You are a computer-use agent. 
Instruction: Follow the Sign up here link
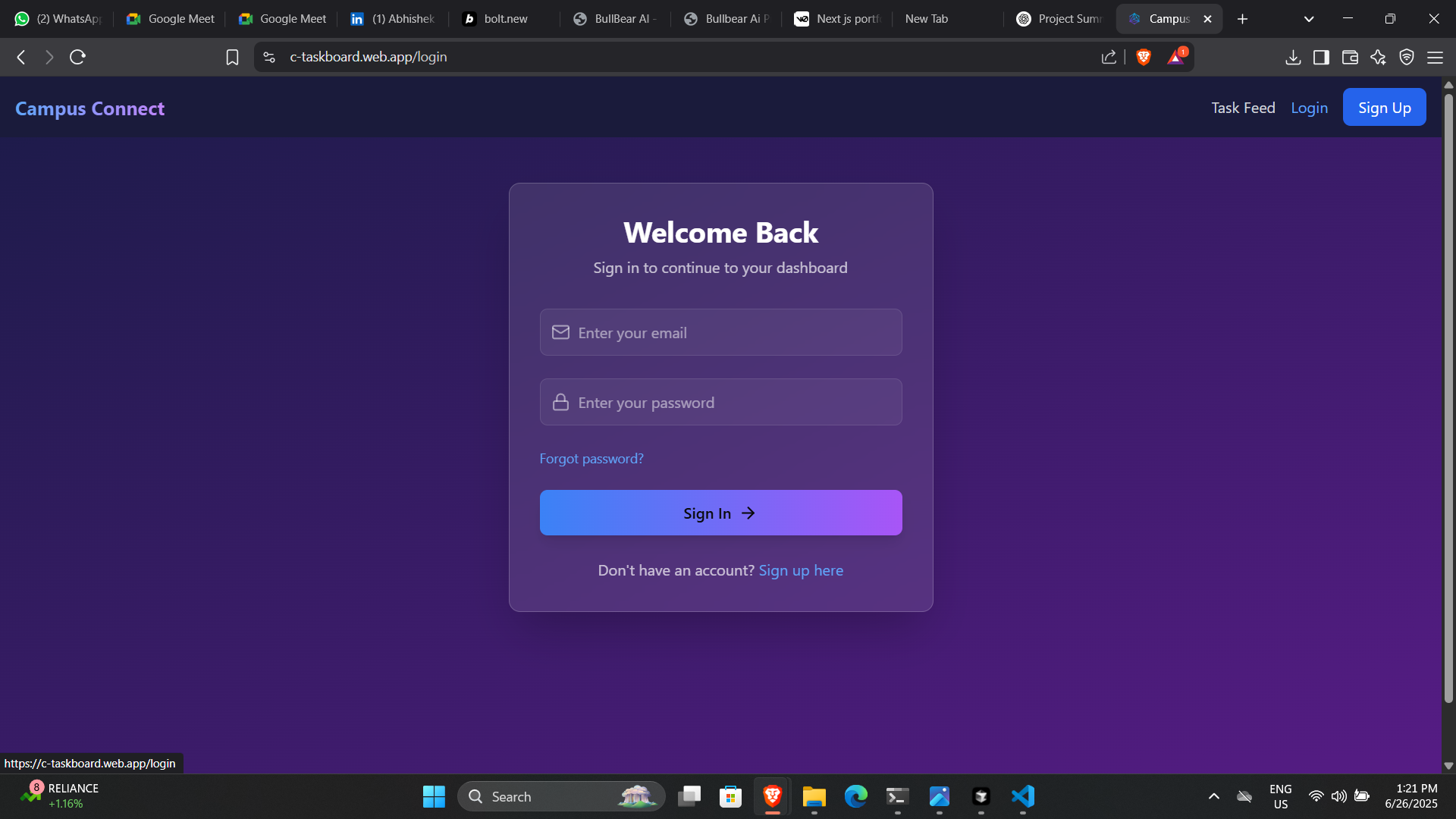801,570
